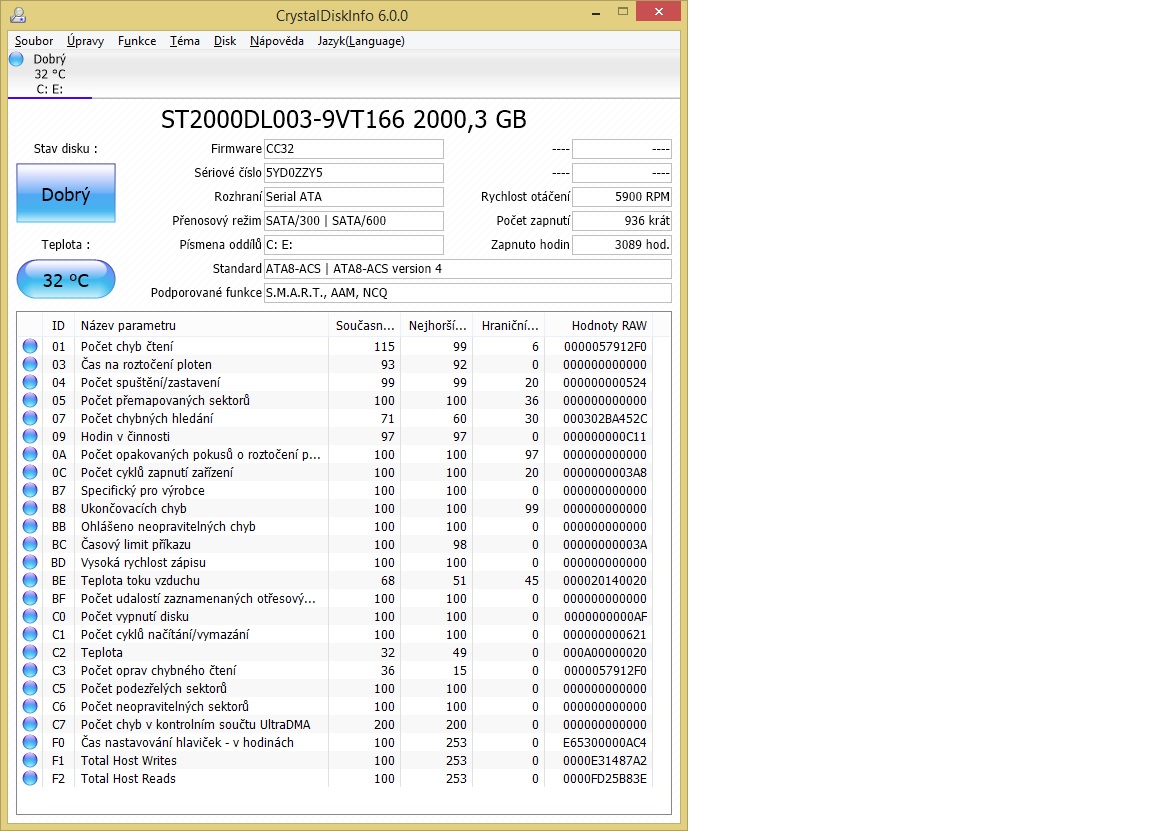Image resolution: width=1152 pixels, height=831 pixels.
Task: Click RAW value 000020140020
Action: [x=605, y=580]
